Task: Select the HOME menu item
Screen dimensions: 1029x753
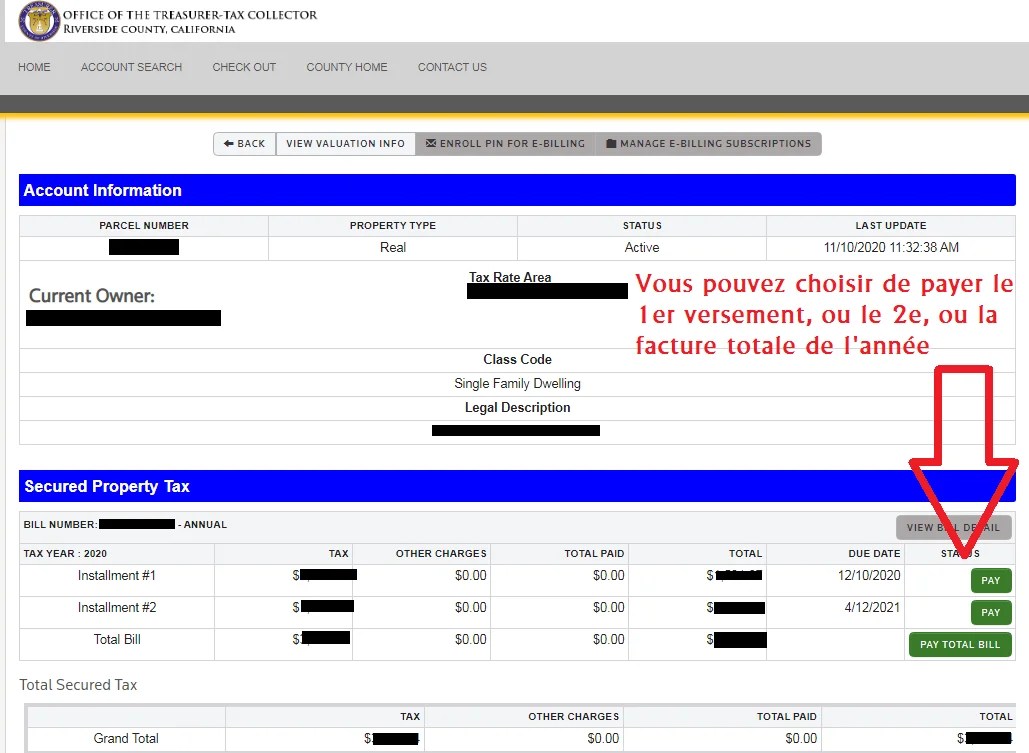Action: (x=34, y=67)
